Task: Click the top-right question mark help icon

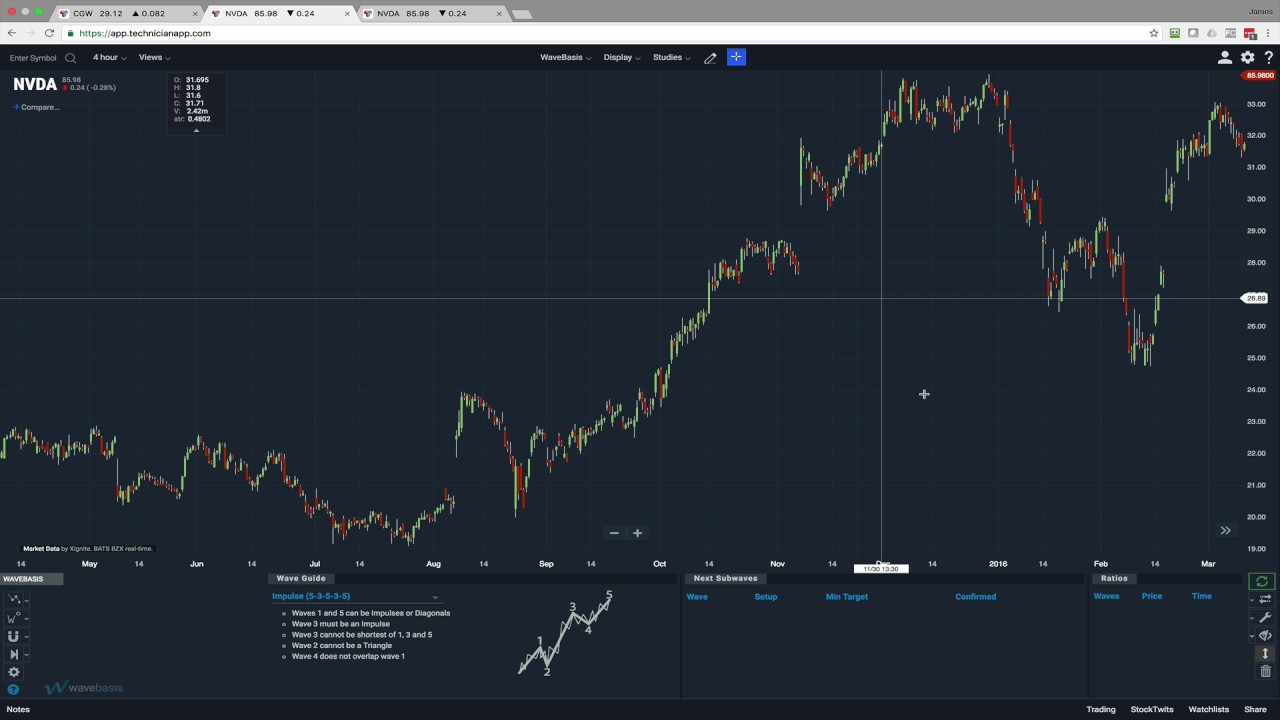Action: click(1268, 58)
